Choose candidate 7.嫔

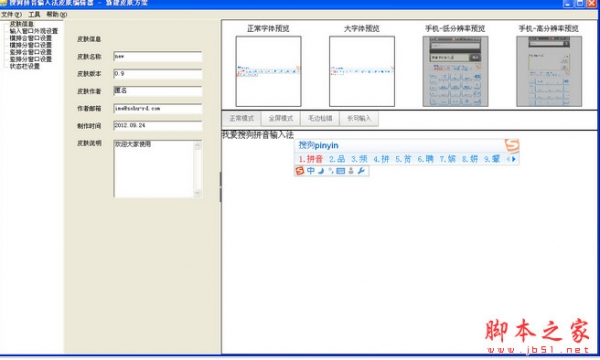coord(448,159)
